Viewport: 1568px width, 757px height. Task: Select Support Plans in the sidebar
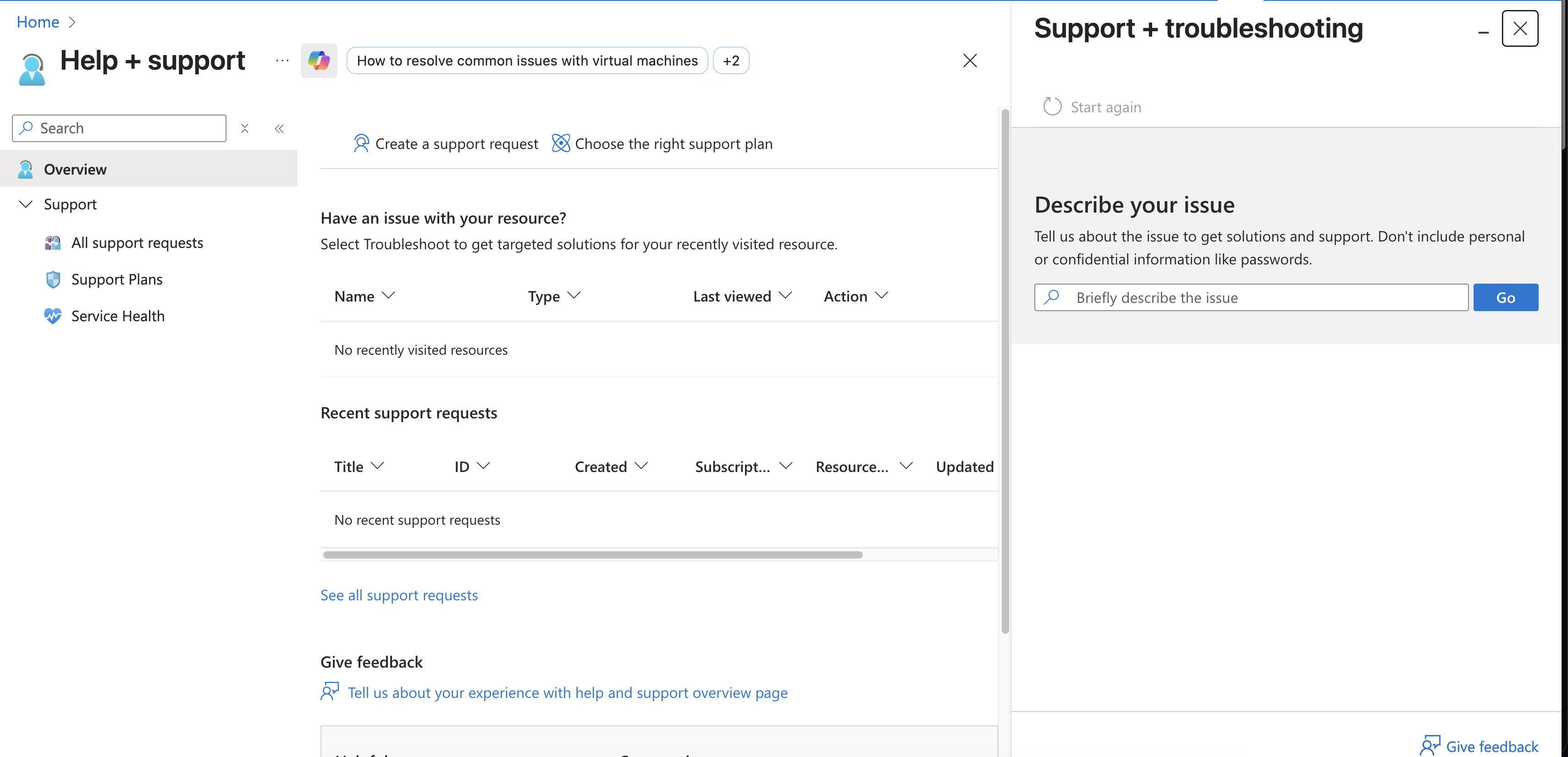coord(117,279)
